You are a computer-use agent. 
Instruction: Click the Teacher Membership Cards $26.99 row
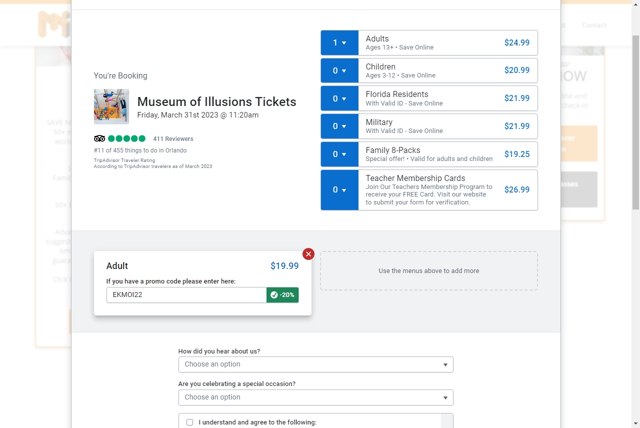pyautogui.click(x=447, y=190)
